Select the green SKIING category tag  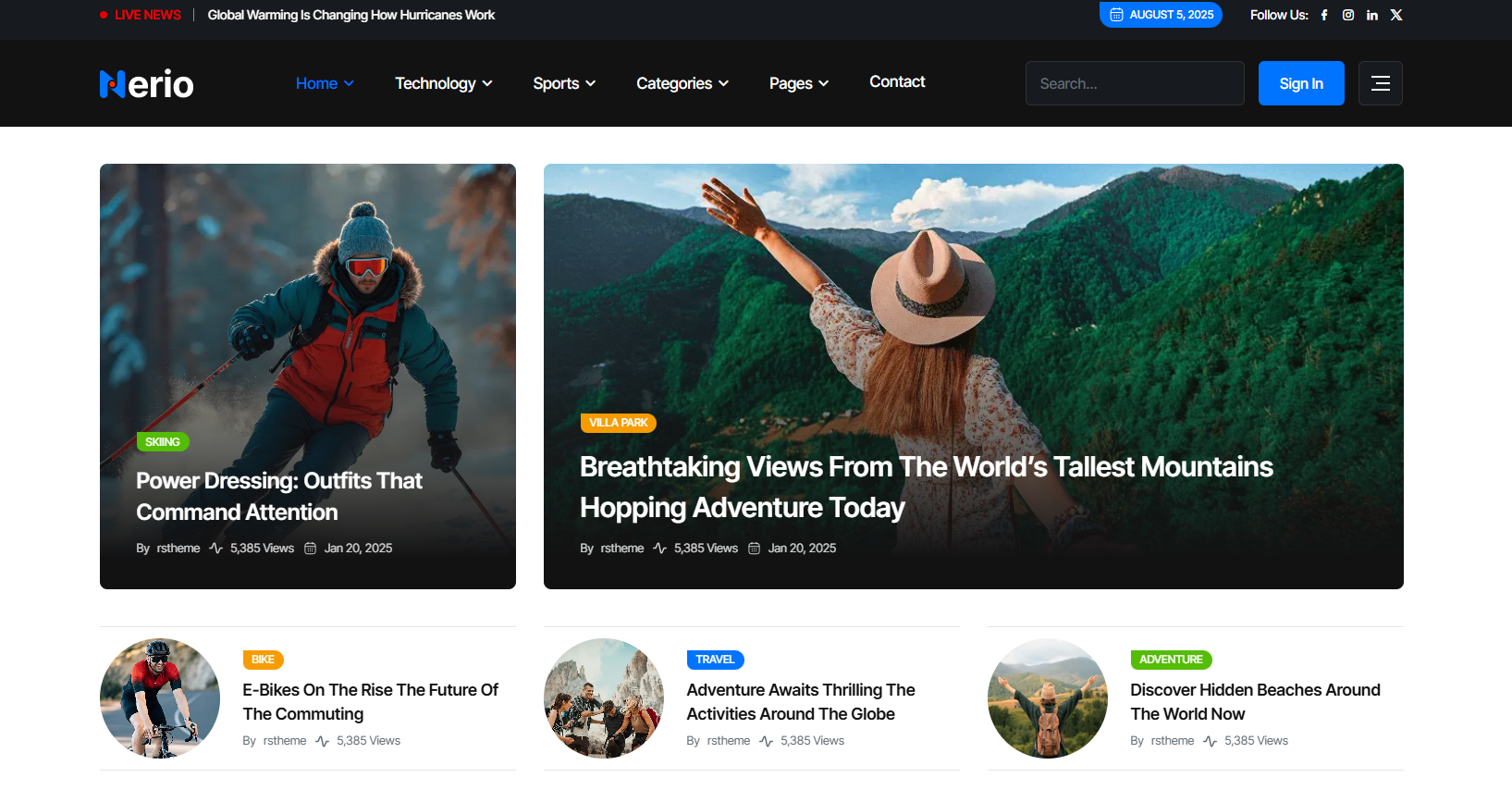point(163,442)
